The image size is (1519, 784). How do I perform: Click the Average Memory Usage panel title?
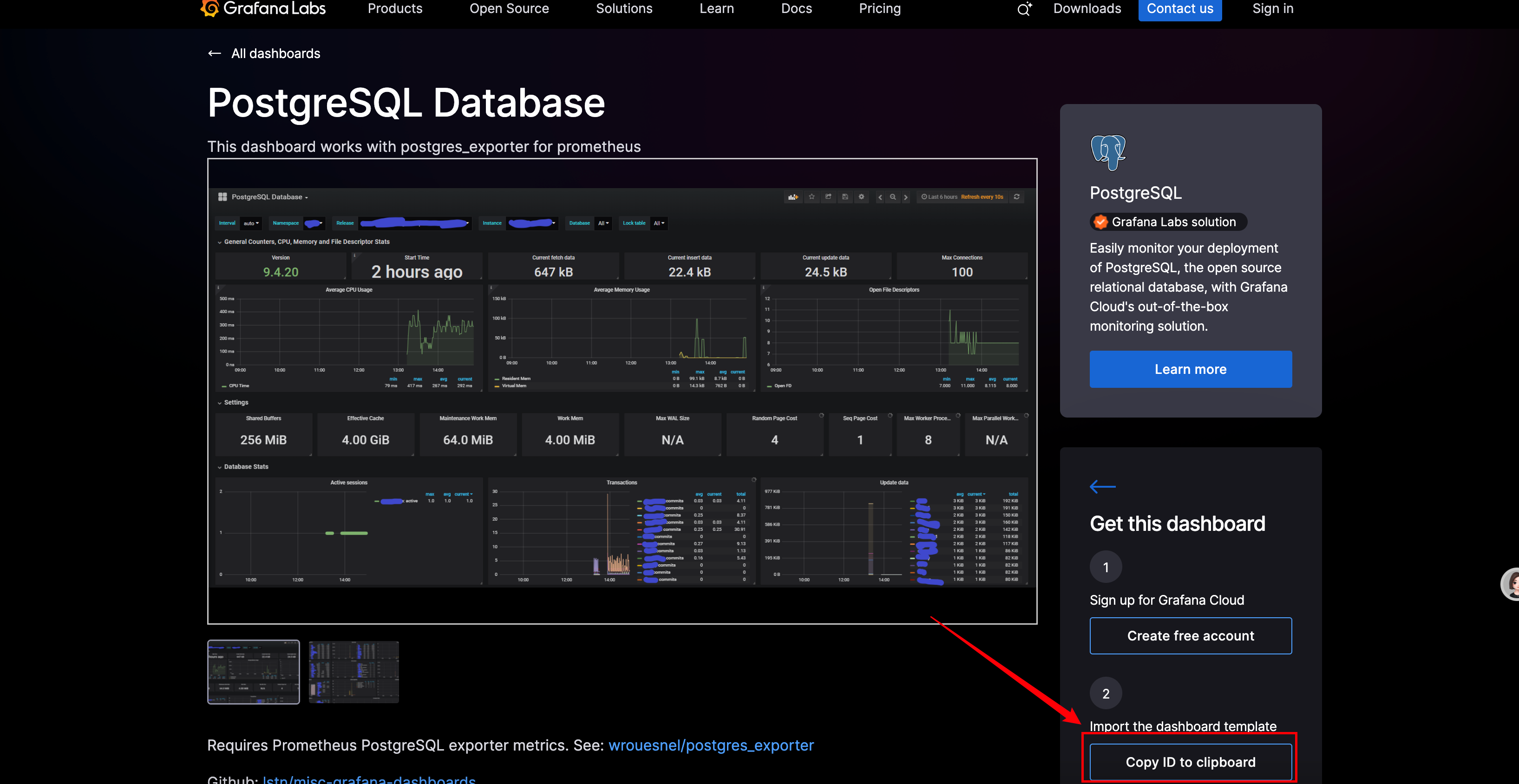pyautogui.click(x=622, y=290)
